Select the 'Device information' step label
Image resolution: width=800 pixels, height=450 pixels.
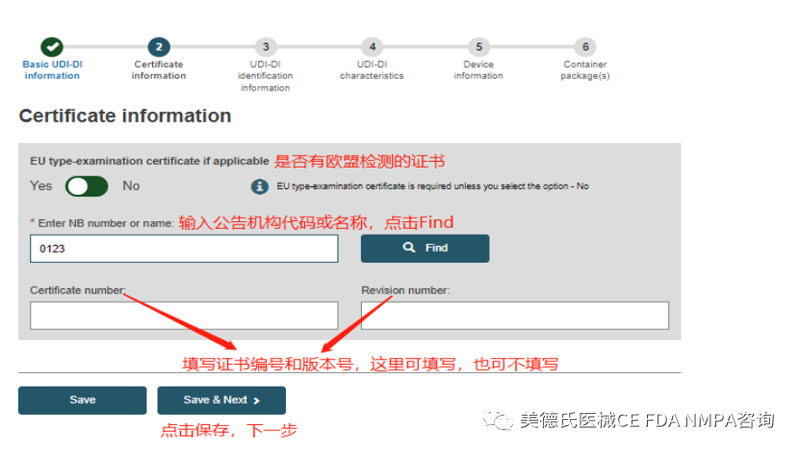point(479,69)
